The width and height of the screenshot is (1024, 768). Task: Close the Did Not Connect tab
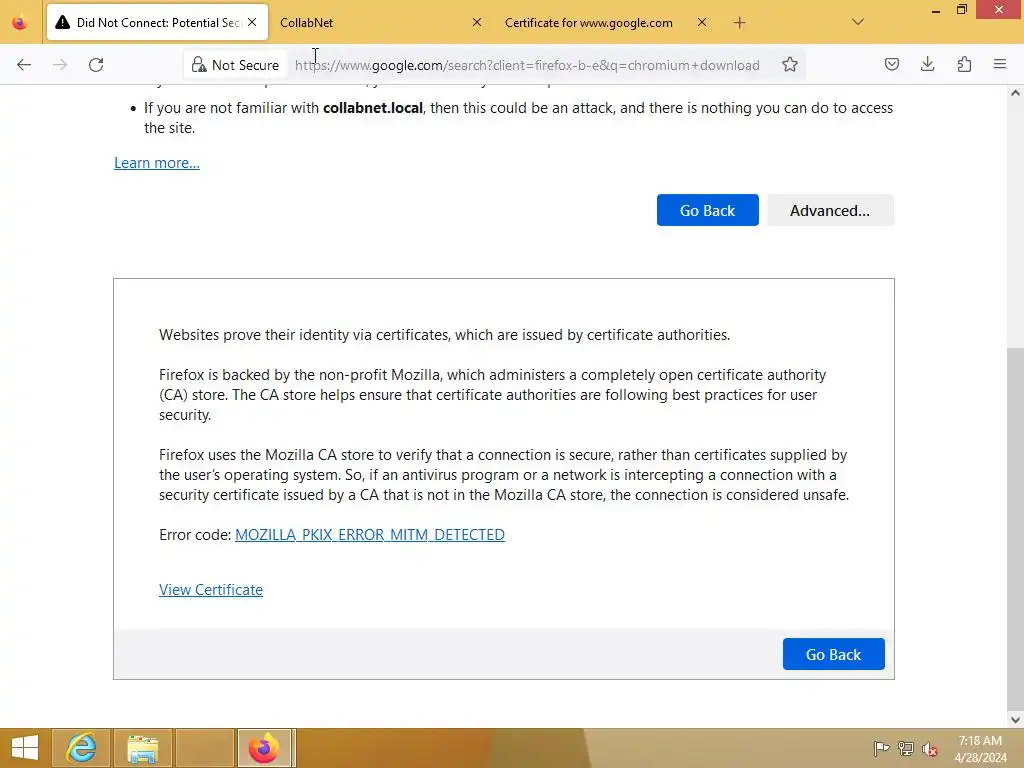point(252,22)
